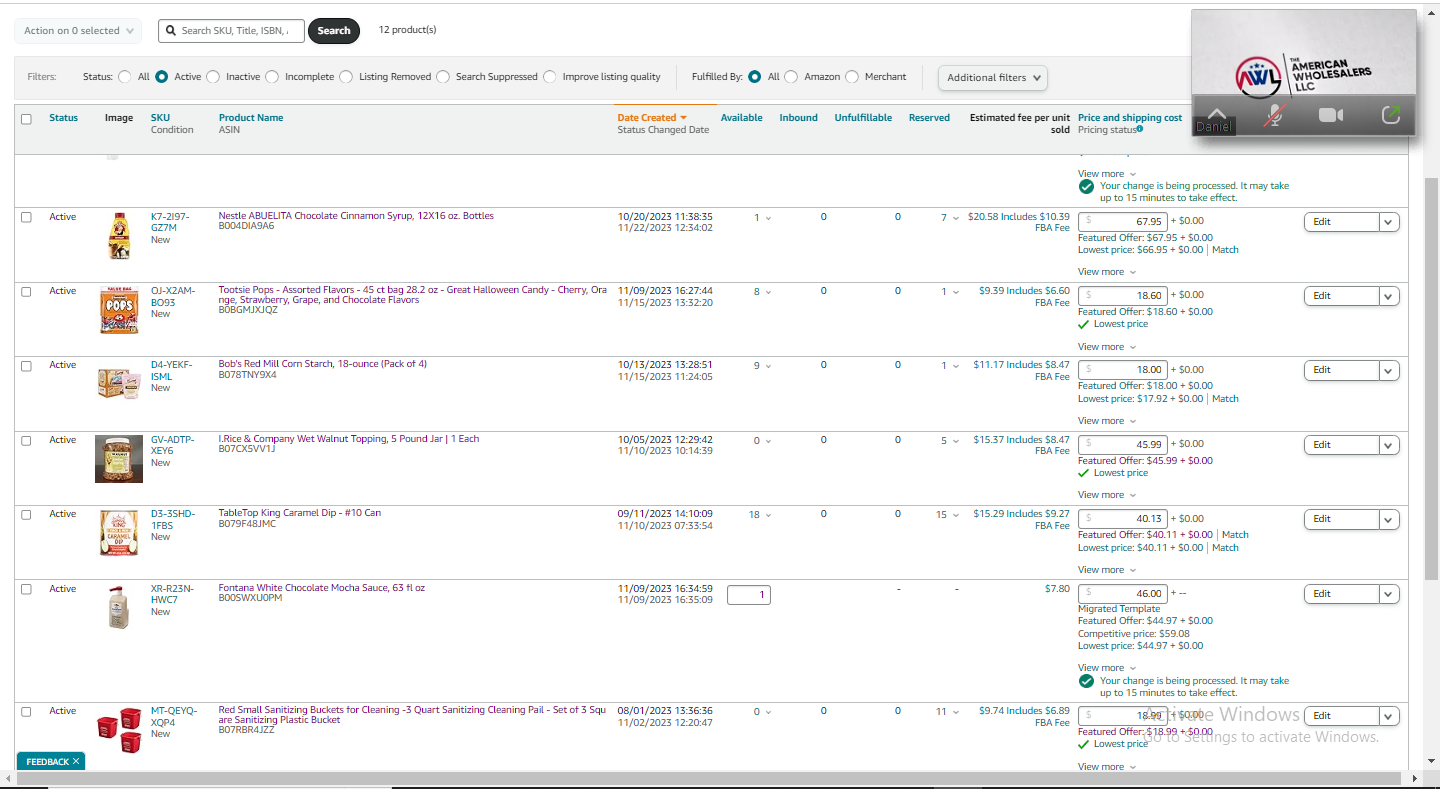Viewport: 1440px width, 789px height.
Task: Open TableTop King Caramel Dip image
Action: (119, 533)
